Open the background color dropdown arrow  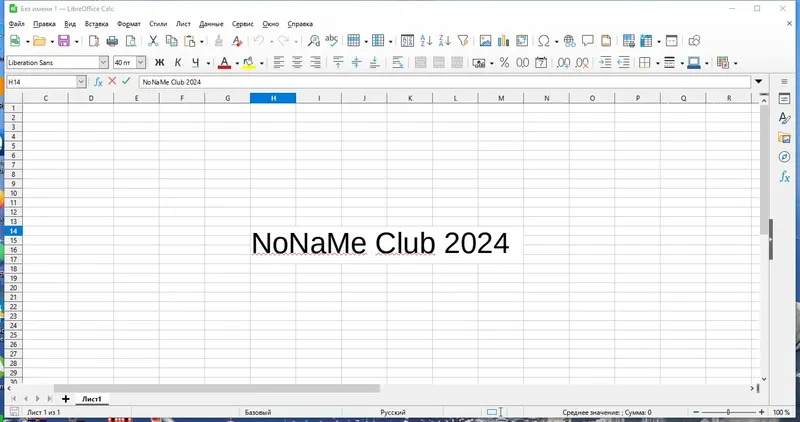tap(262, 63)
